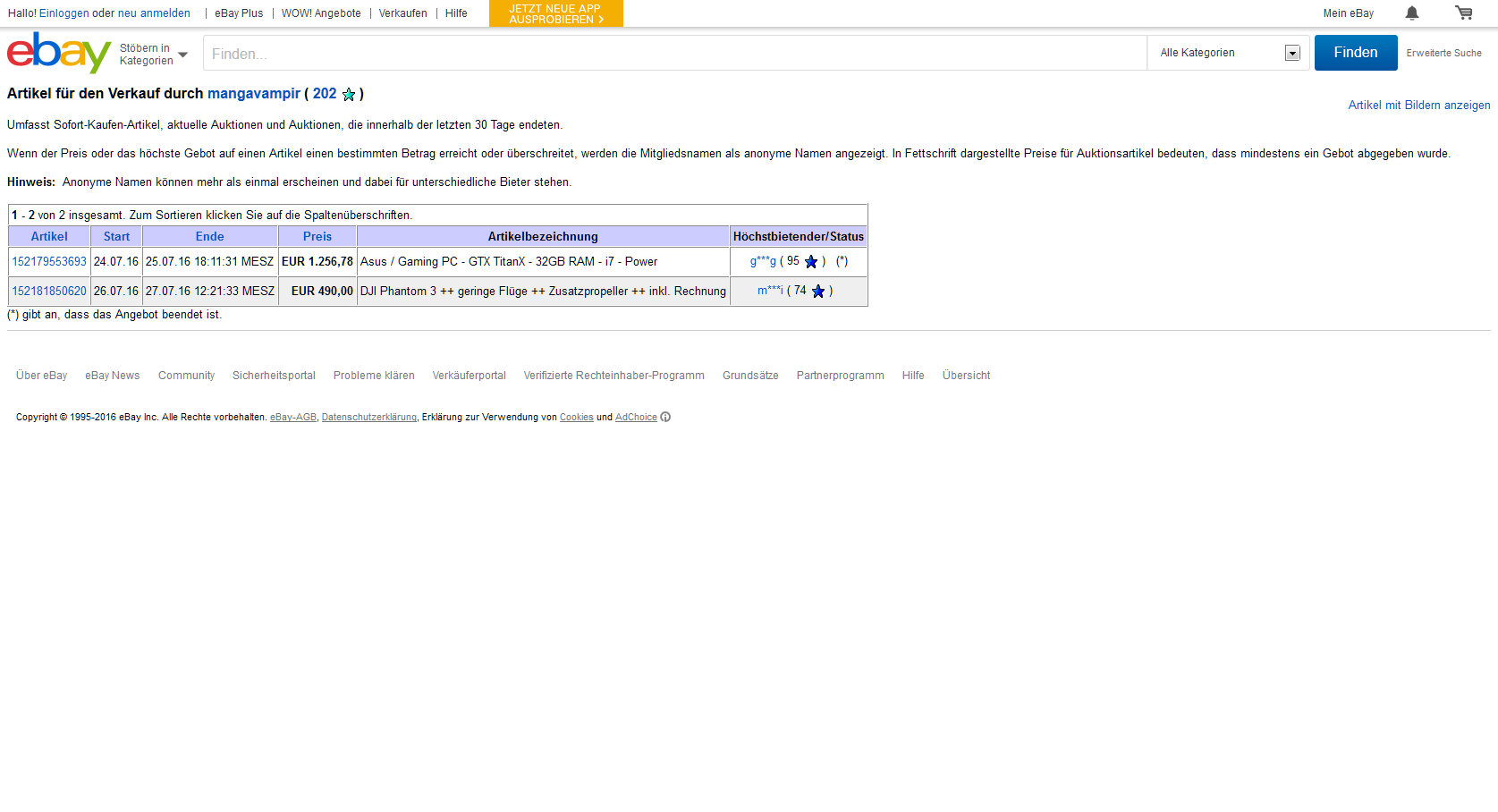Open item number 152181850620
Screen dimensions: 1498x812
pyautogui.click(x=49, y=291)
